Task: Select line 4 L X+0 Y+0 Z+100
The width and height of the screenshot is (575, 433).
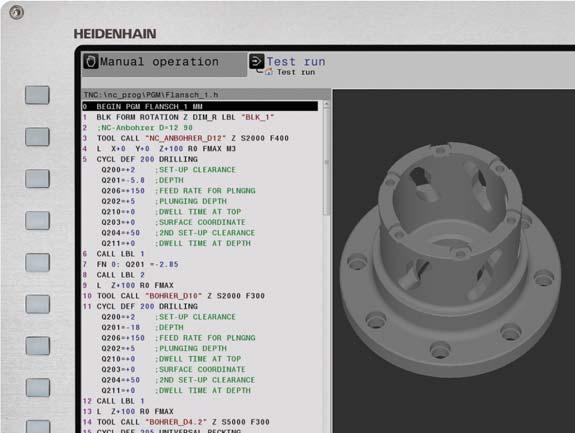Action: (159, 149)
